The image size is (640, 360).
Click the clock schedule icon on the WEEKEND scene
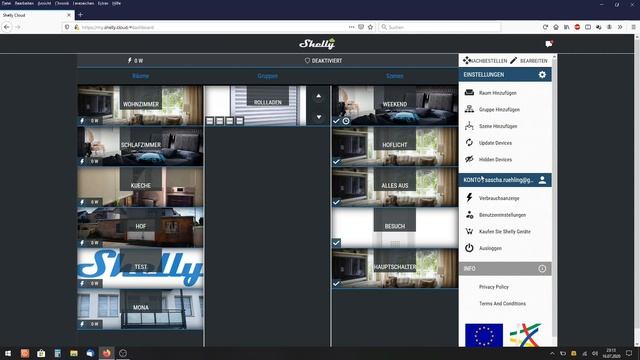[x=346, y=121]
